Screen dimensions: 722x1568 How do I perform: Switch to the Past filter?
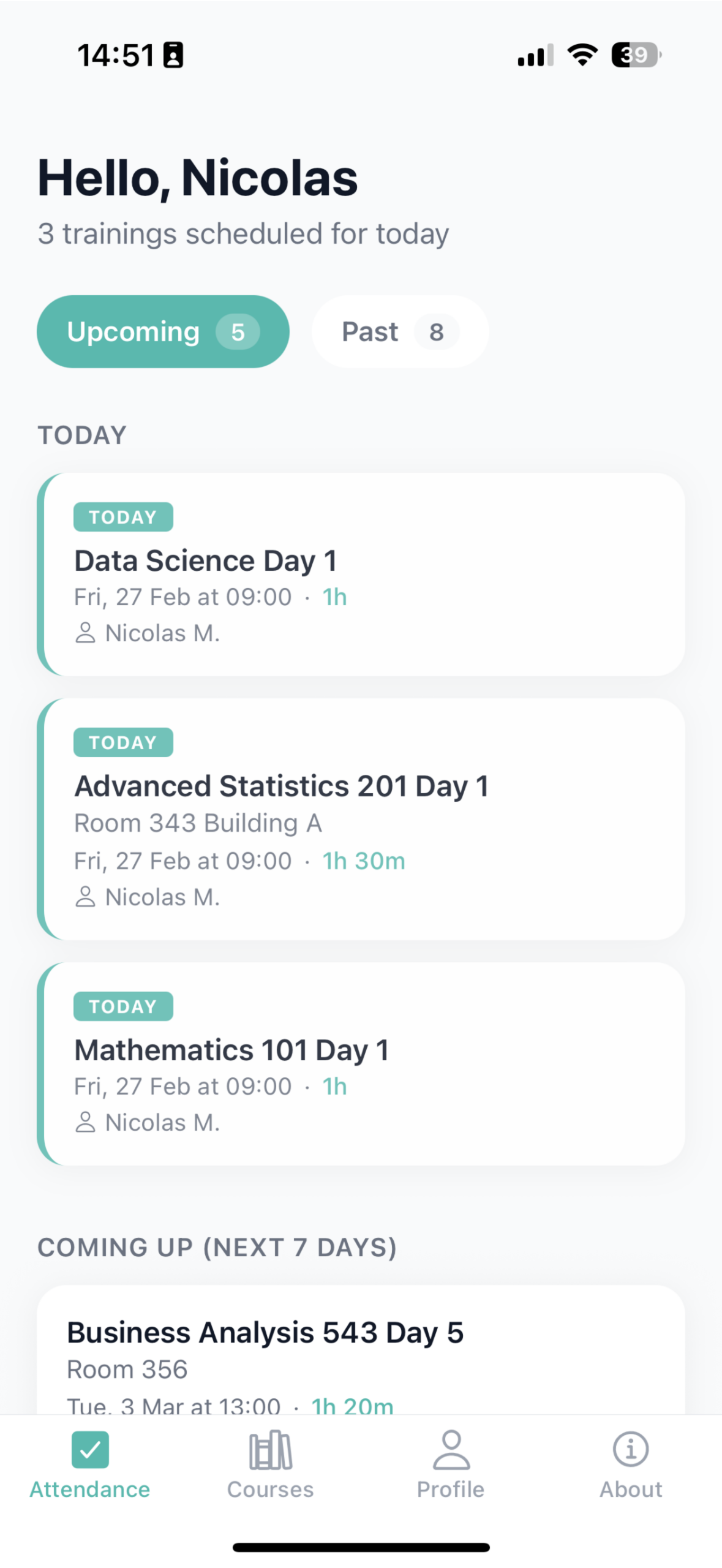pos(370,331)
